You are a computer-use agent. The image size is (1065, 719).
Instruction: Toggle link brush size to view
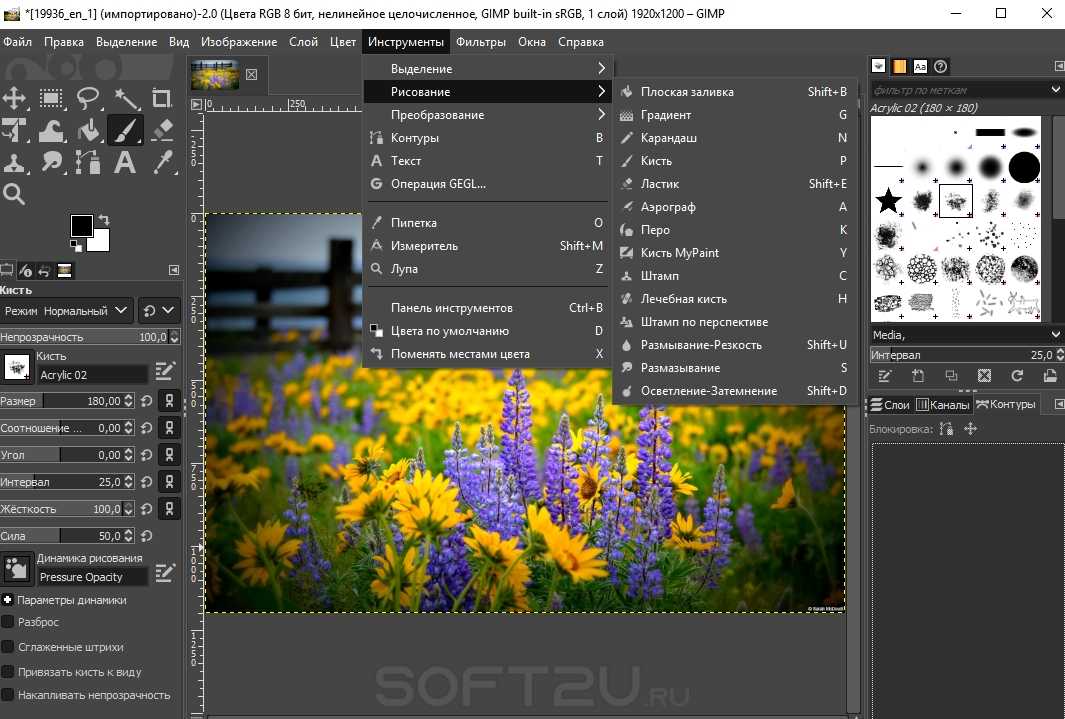coord(169,401)
